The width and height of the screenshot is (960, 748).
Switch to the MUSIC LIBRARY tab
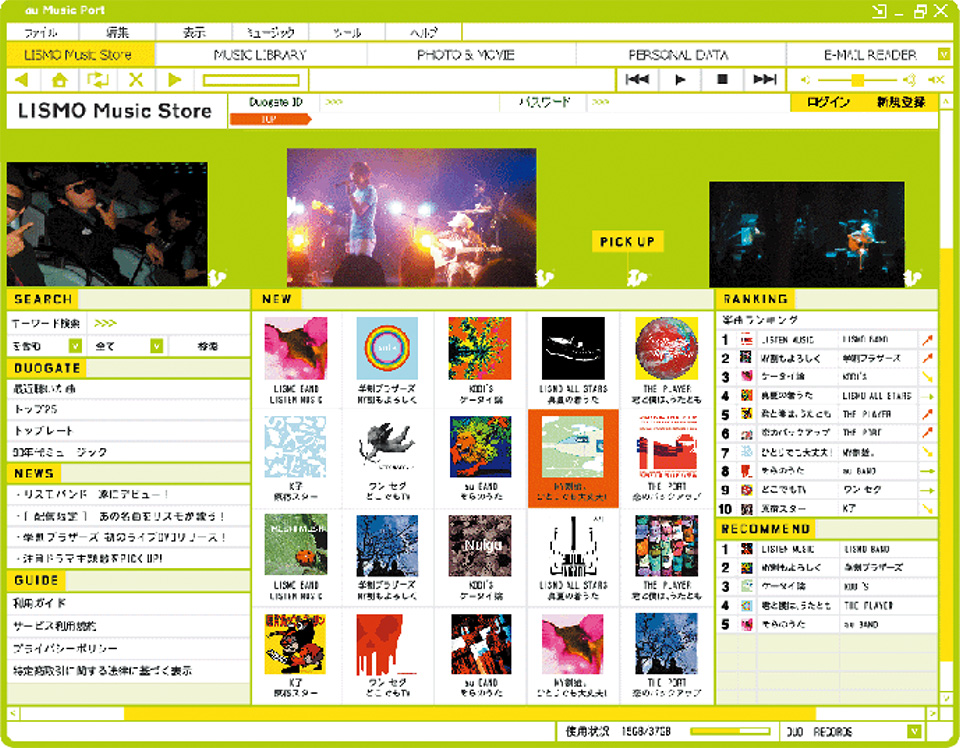(260, 55)
